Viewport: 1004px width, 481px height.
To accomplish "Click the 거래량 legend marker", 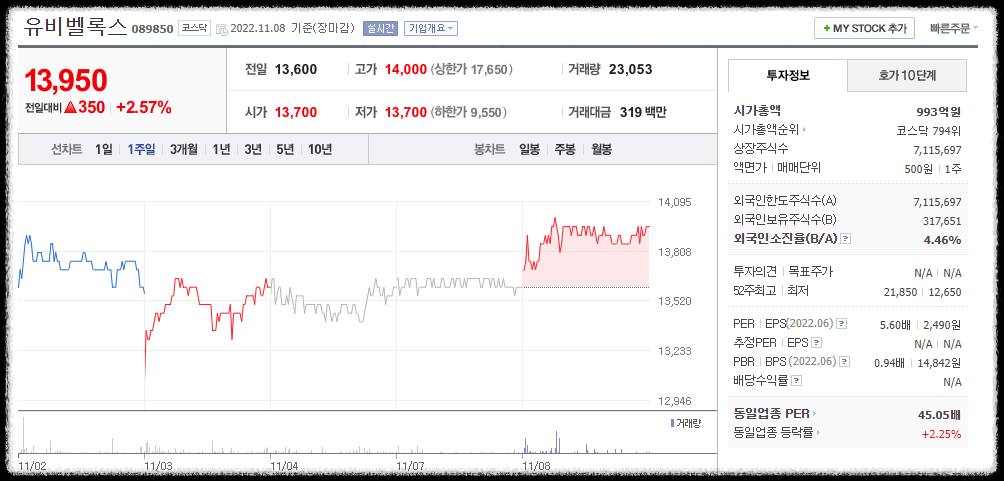I will (671, 423).
